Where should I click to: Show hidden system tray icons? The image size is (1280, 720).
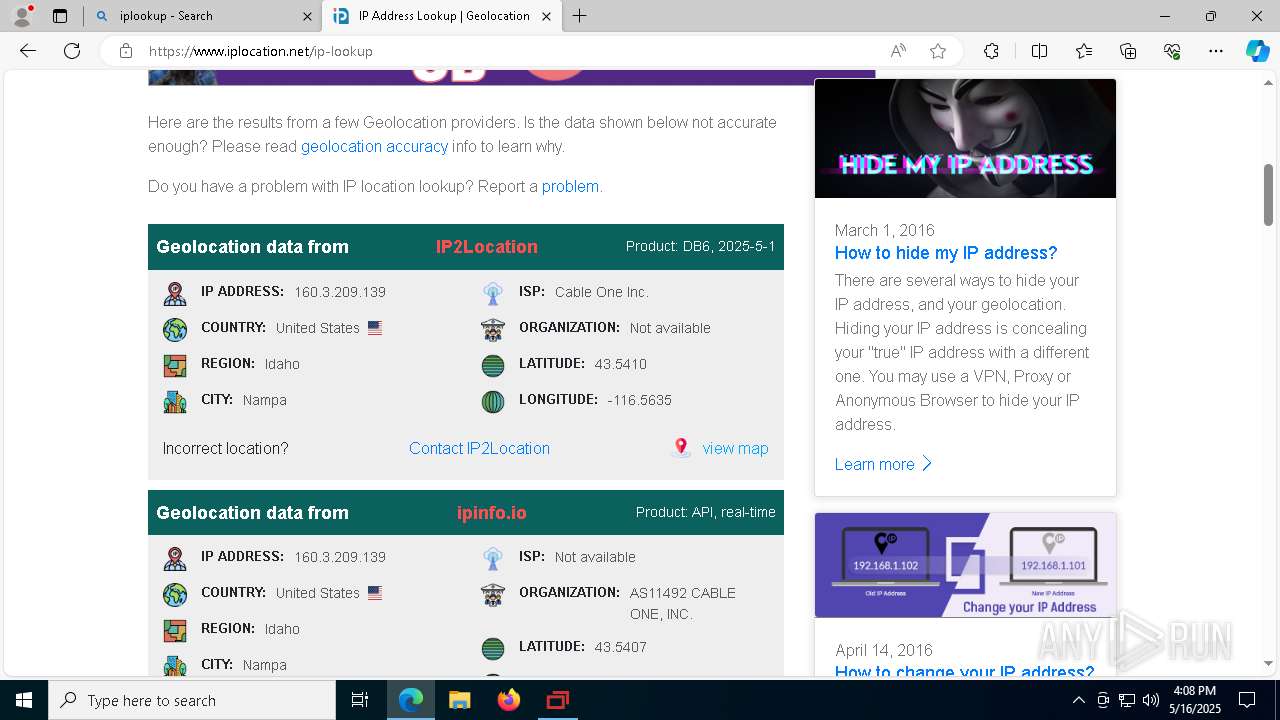click(1078, 700)
